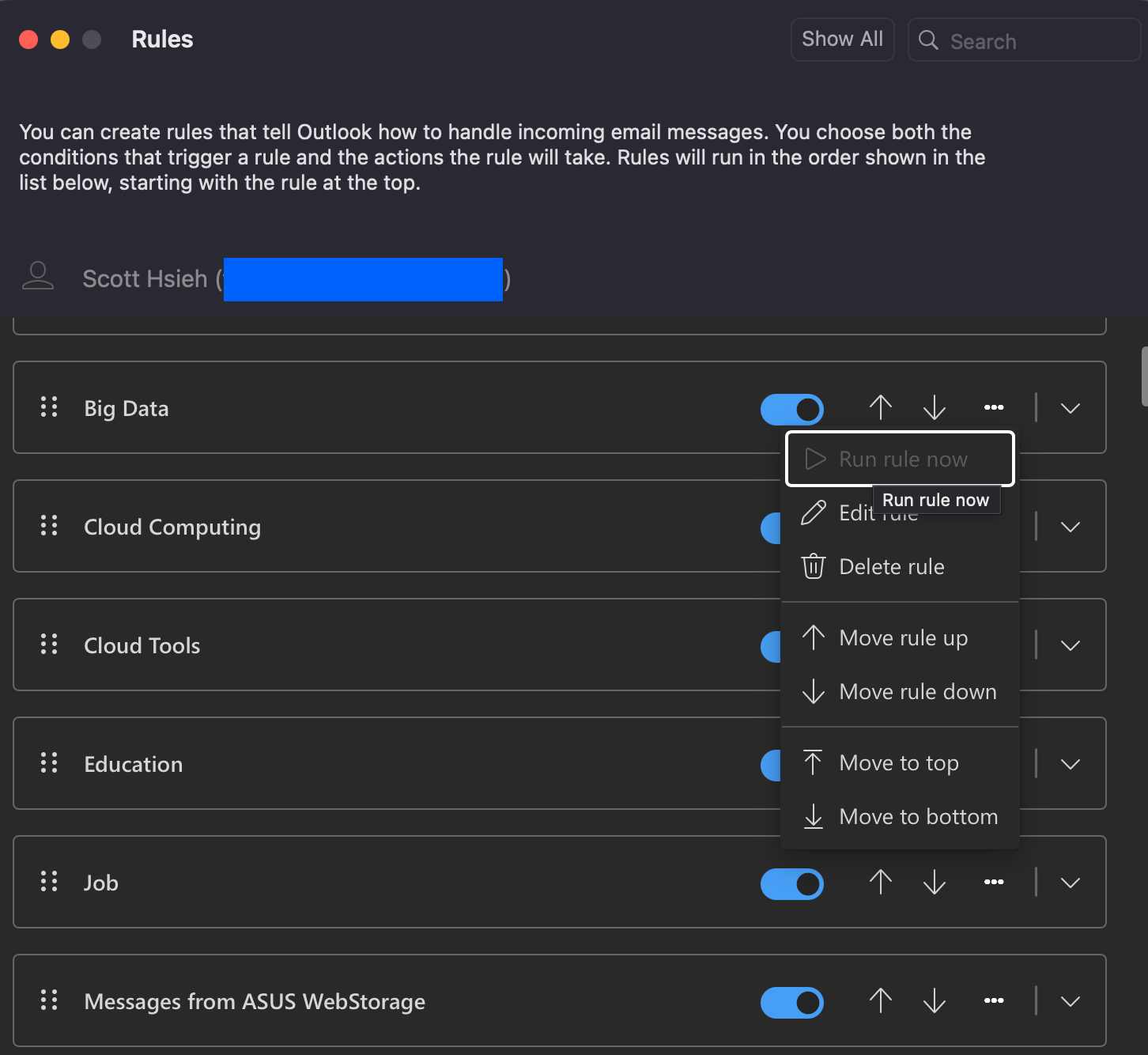
Task: Click the drag handle for Big Data rule
Action: click(x=49, y=407)
